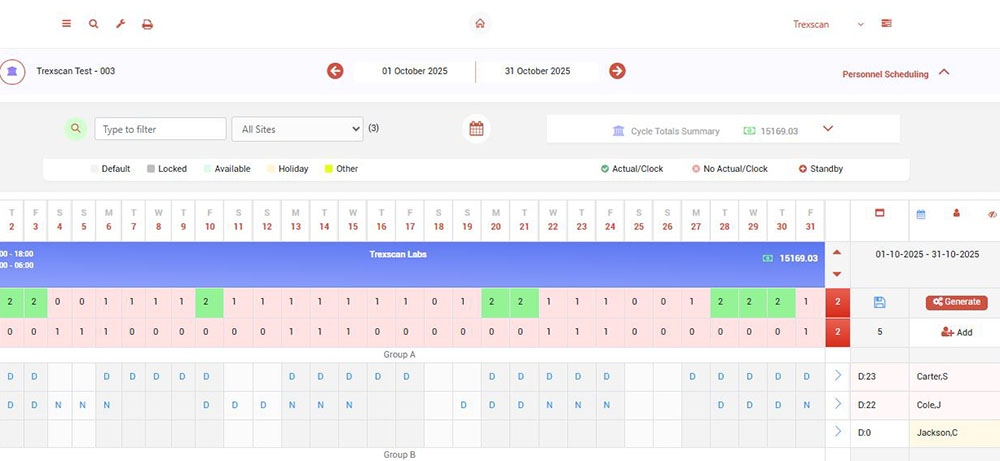This screenshot has width=1000, height=461.
Task: Click the Trexscan Labs site title
Action: click(398, 254)
